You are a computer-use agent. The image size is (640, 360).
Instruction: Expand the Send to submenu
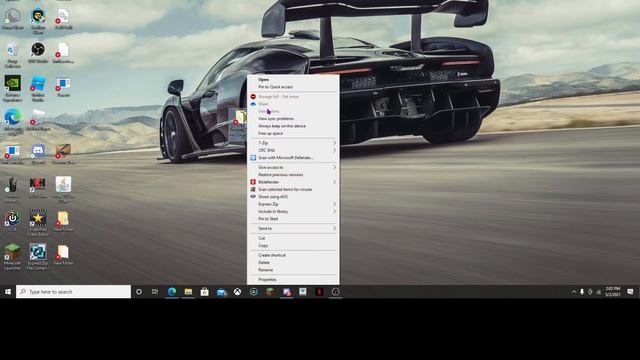pos(293,229)
